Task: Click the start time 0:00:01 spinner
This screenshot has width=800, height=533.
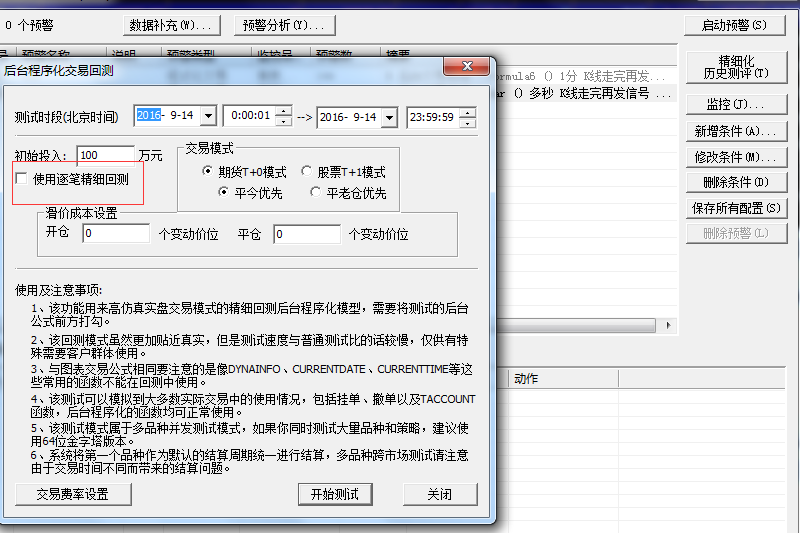Action: (284, 116)
